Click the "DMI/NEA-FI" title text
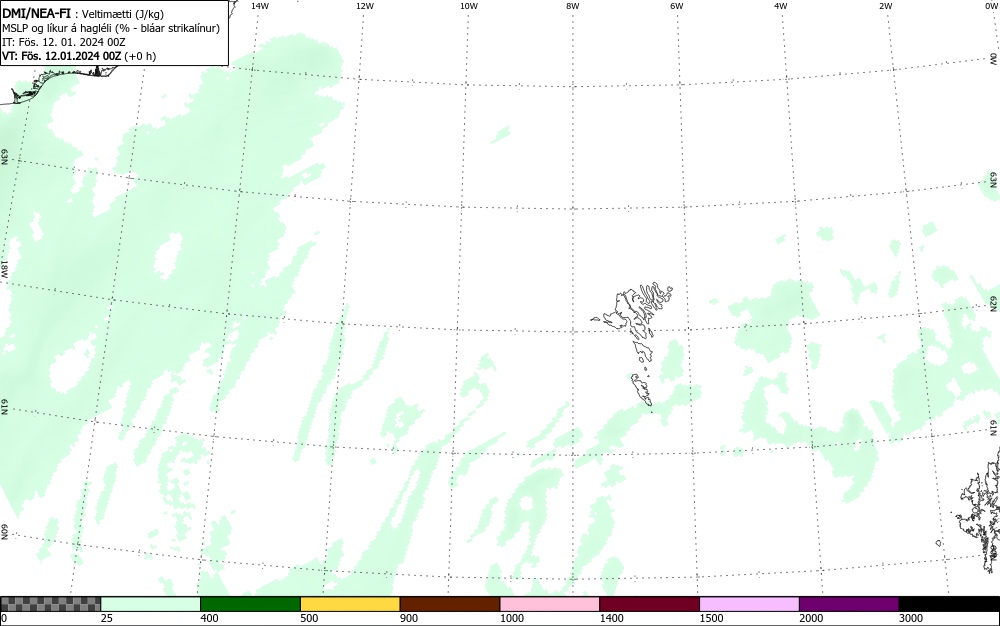Screen dimensions: 1000x626 tap(36, 13)
